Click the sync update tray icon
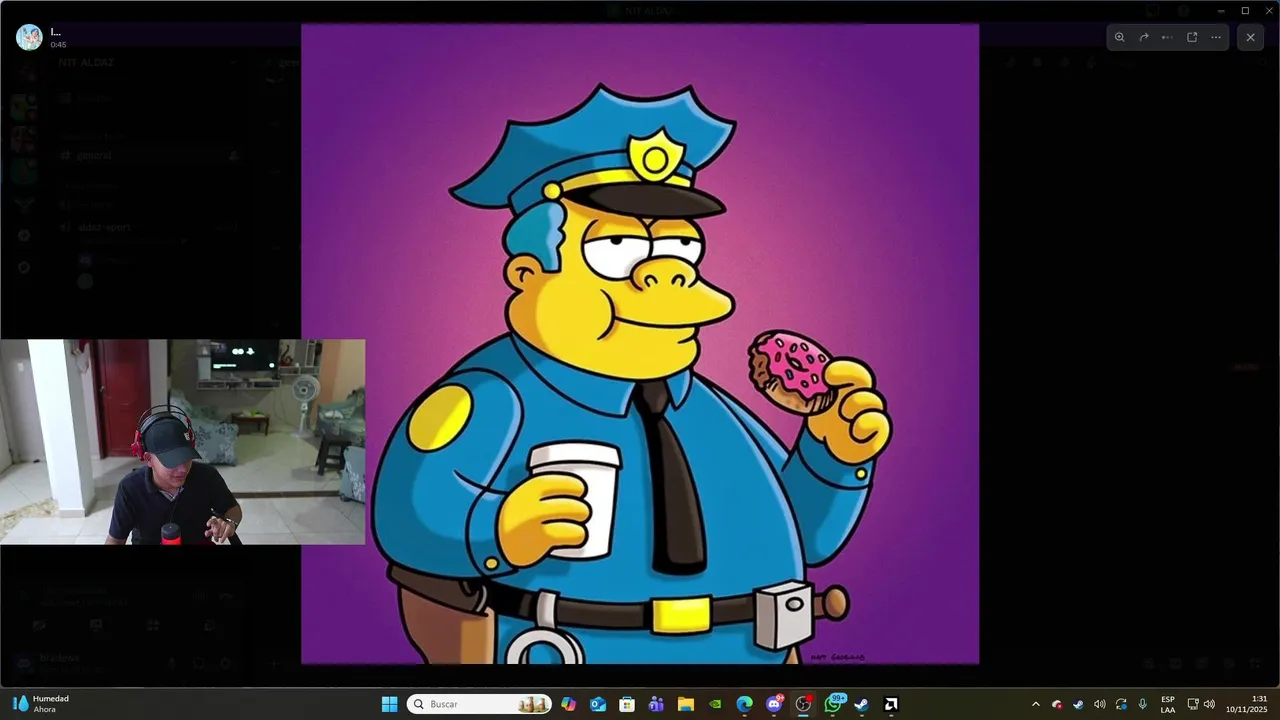The height and width of the screenshot is (720, 1280). [1121, 704]
